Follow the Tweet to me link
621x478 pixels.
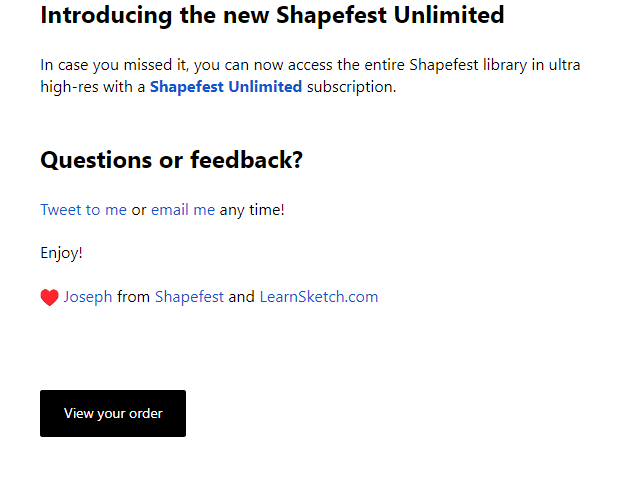83,210
